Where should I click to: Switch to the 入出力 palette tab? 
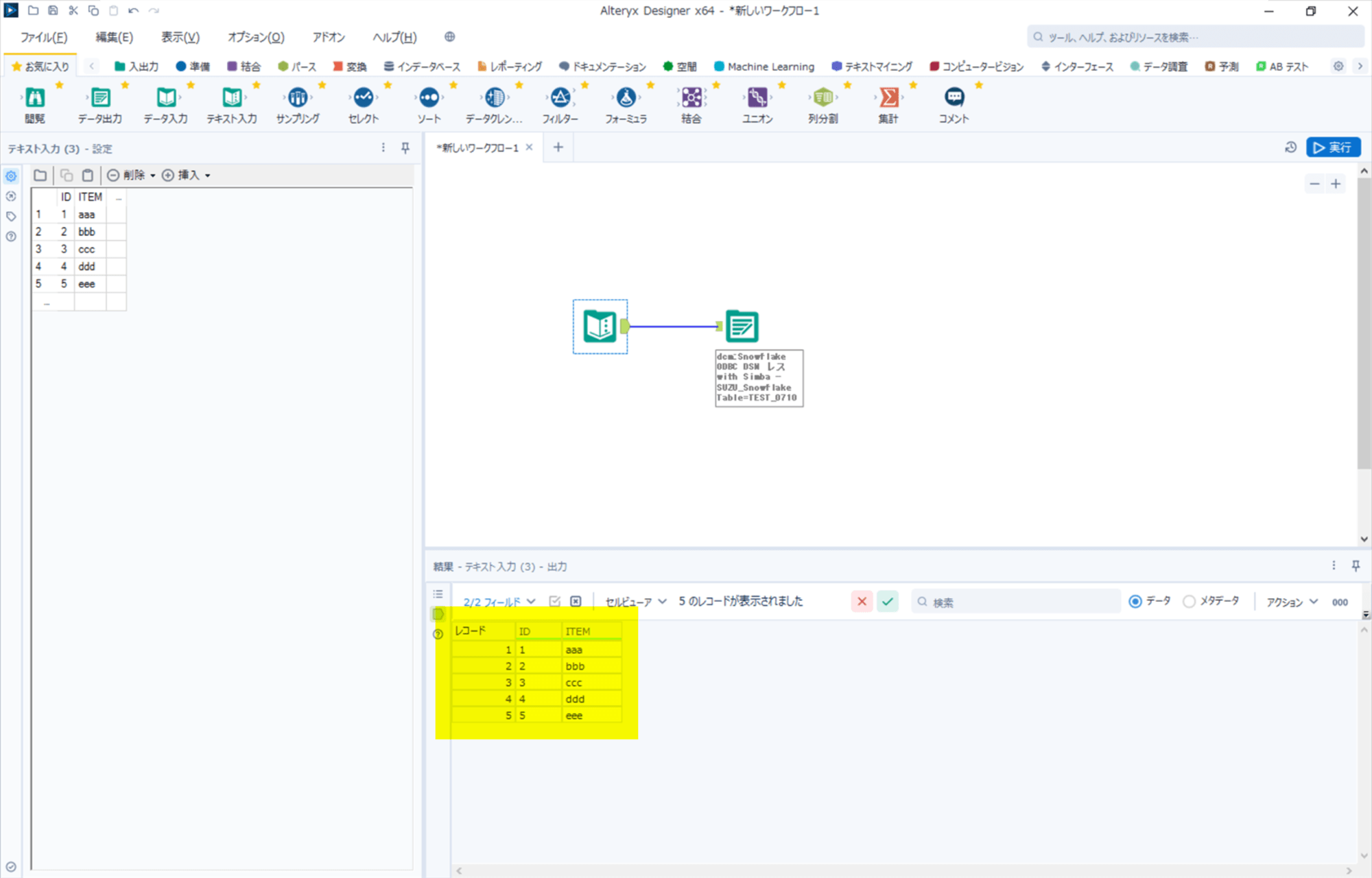click(137, 67)
